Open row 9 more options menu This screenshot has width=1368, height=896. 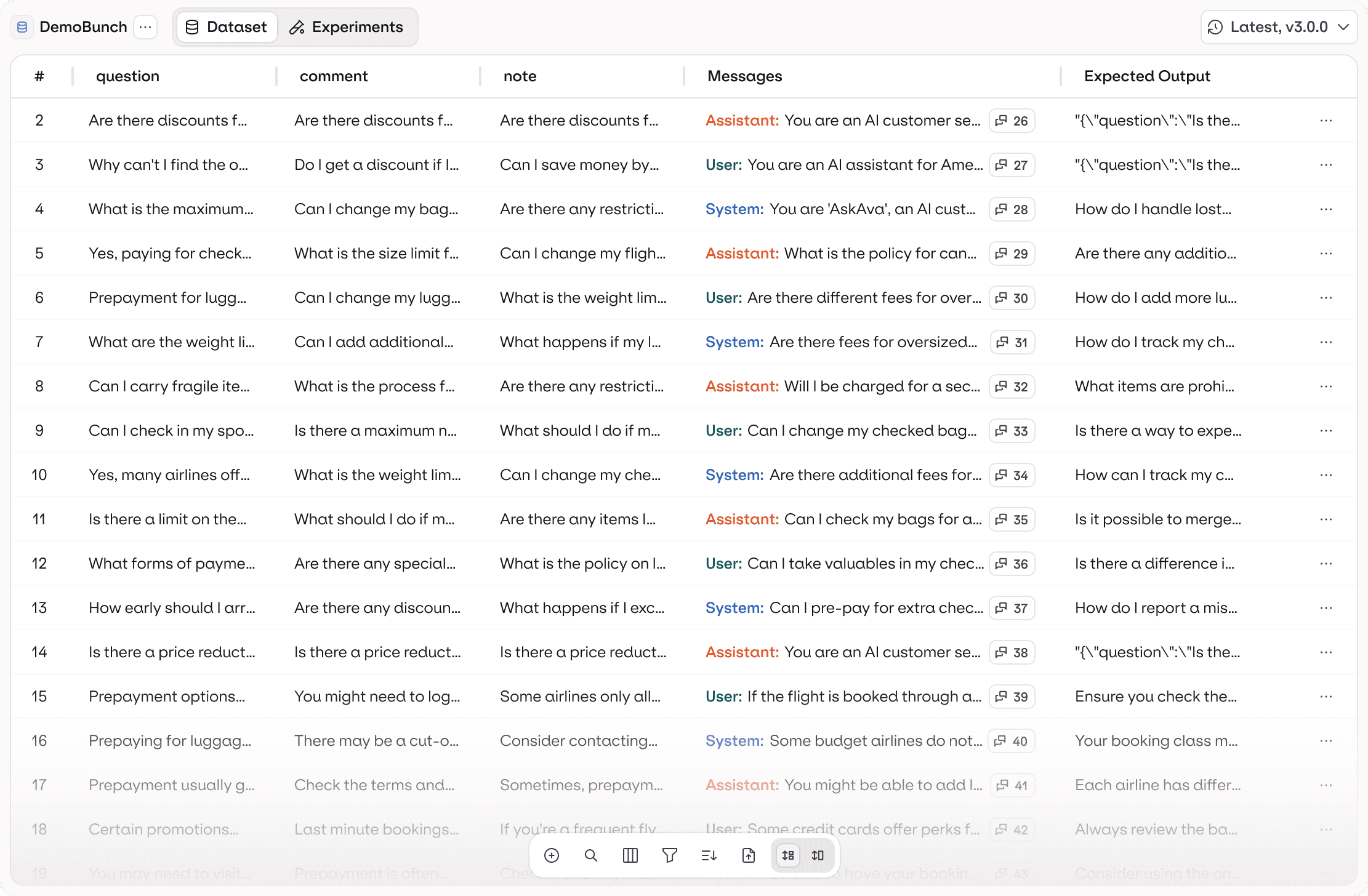(x=1326, y=431)
